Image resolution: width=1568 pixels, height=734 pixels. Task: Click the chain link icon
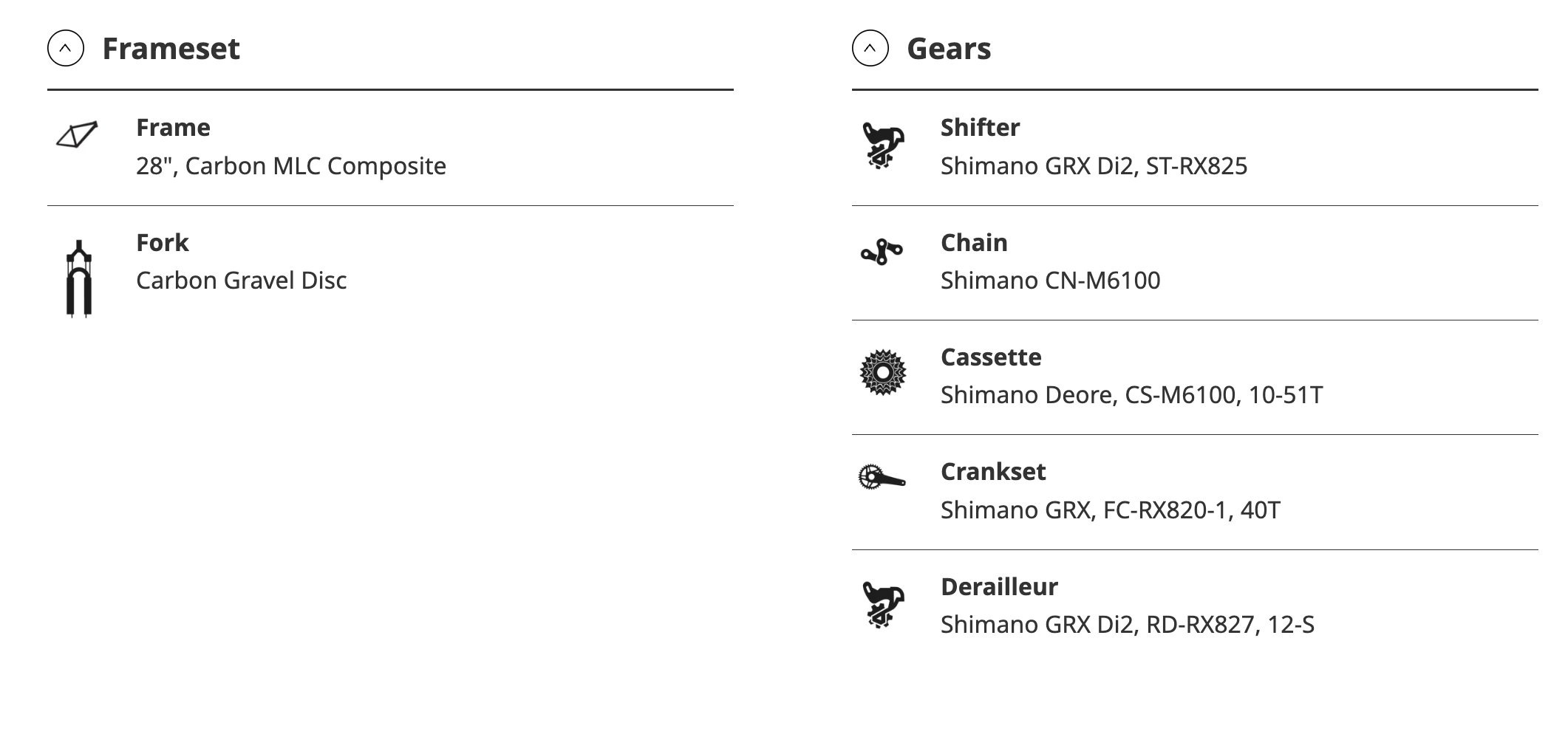(x=882, y=252)
